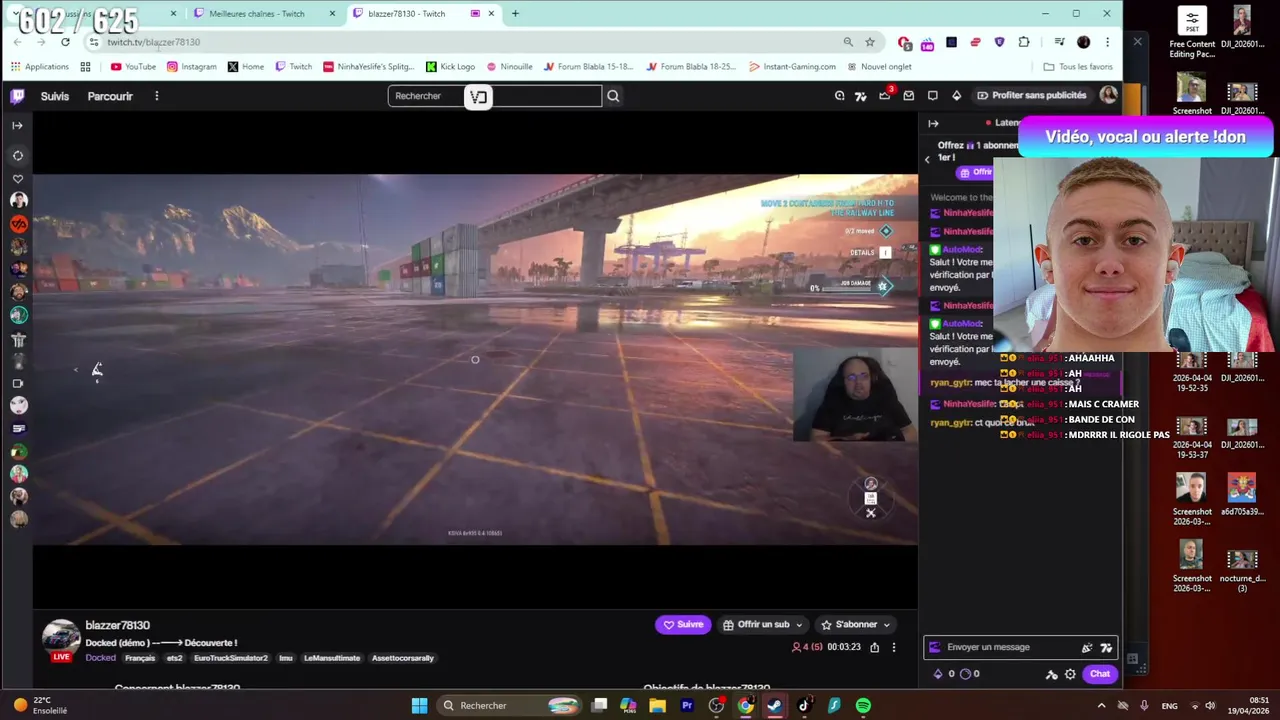Open the Docked game category link
Viewport: 1280px width, 720px height.
tap(100, 658)
